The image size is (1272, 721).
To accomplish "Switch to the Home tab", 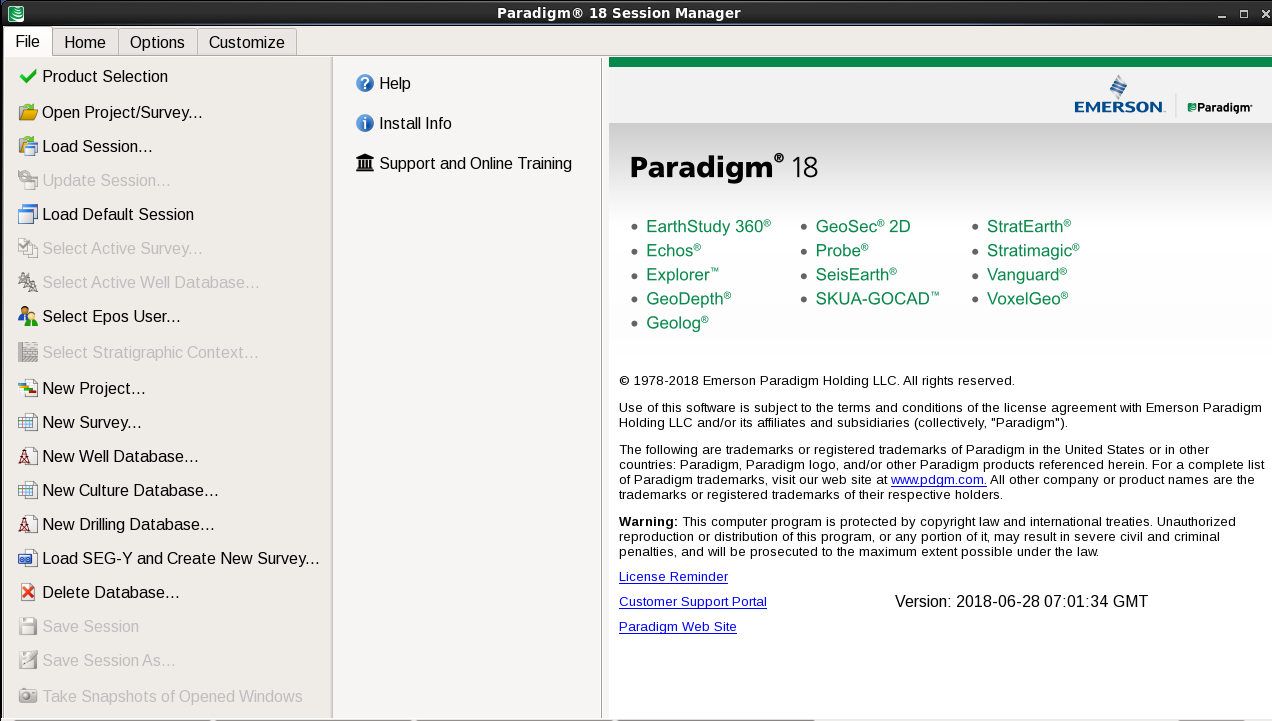I will (85, 42).
